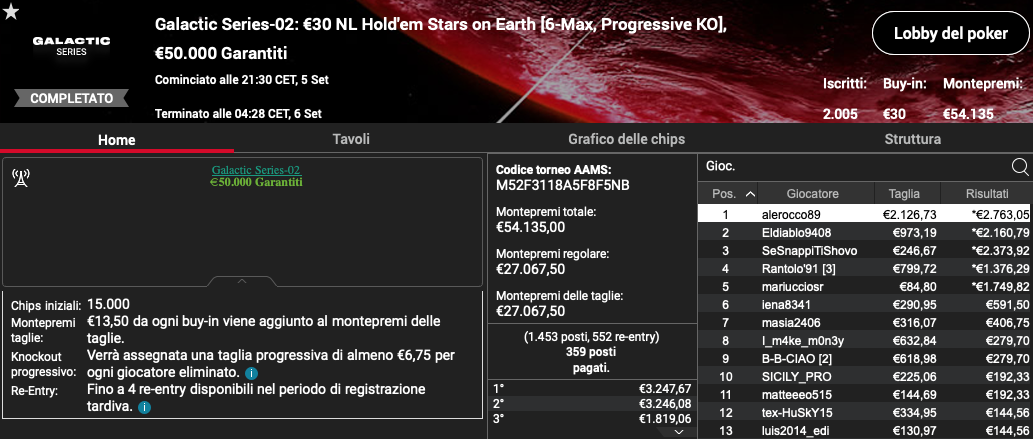1033x439 pixels.
Task: Click the broadcast antenna icon
Action: 20,178
